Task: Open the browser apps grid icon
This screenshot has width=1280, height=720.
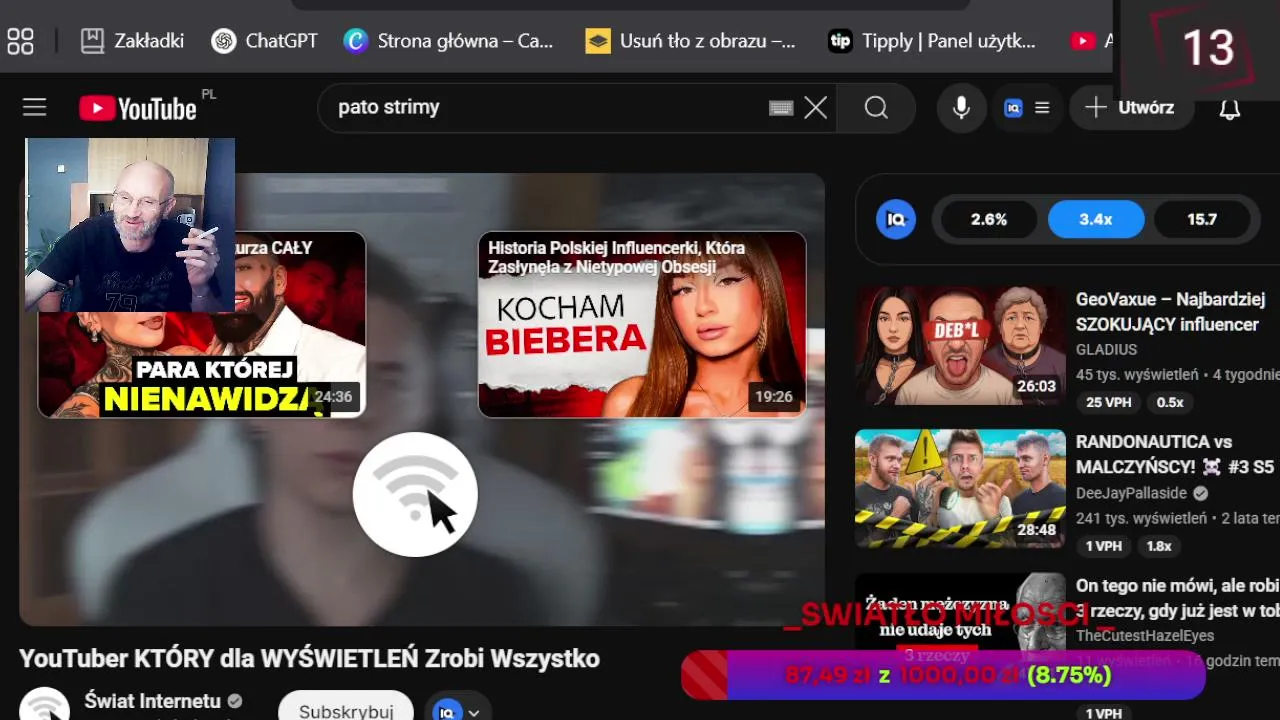Action: tap(20, 41)
